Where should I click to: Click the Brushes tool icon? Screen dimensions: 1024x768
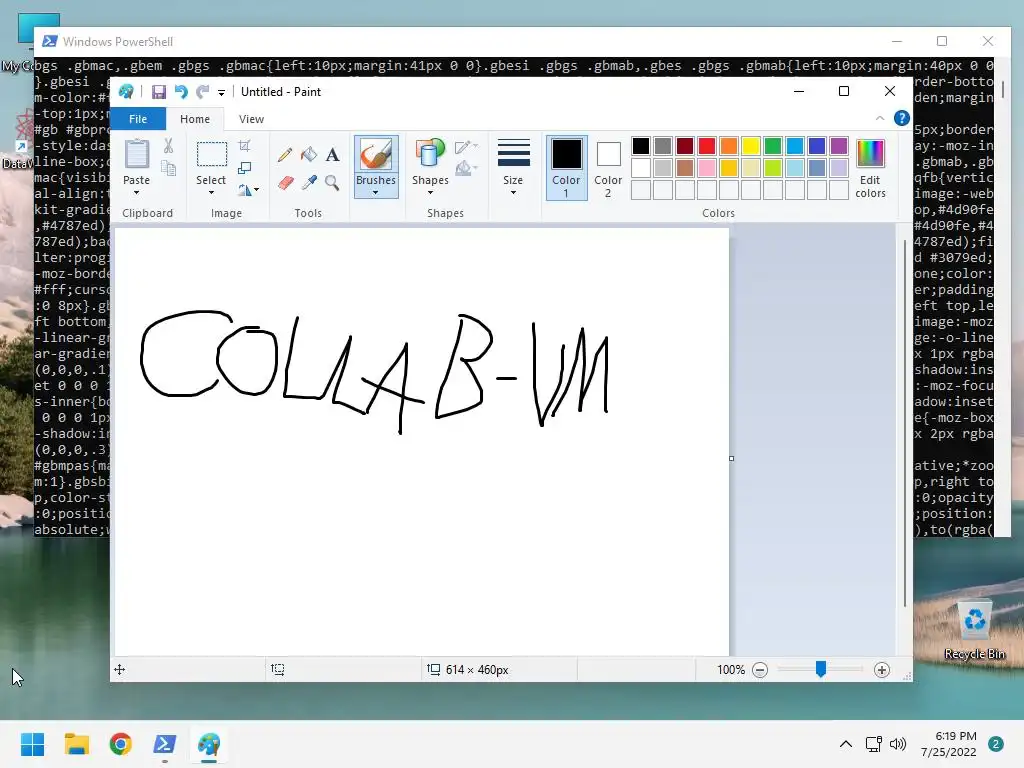pos(376,155)
